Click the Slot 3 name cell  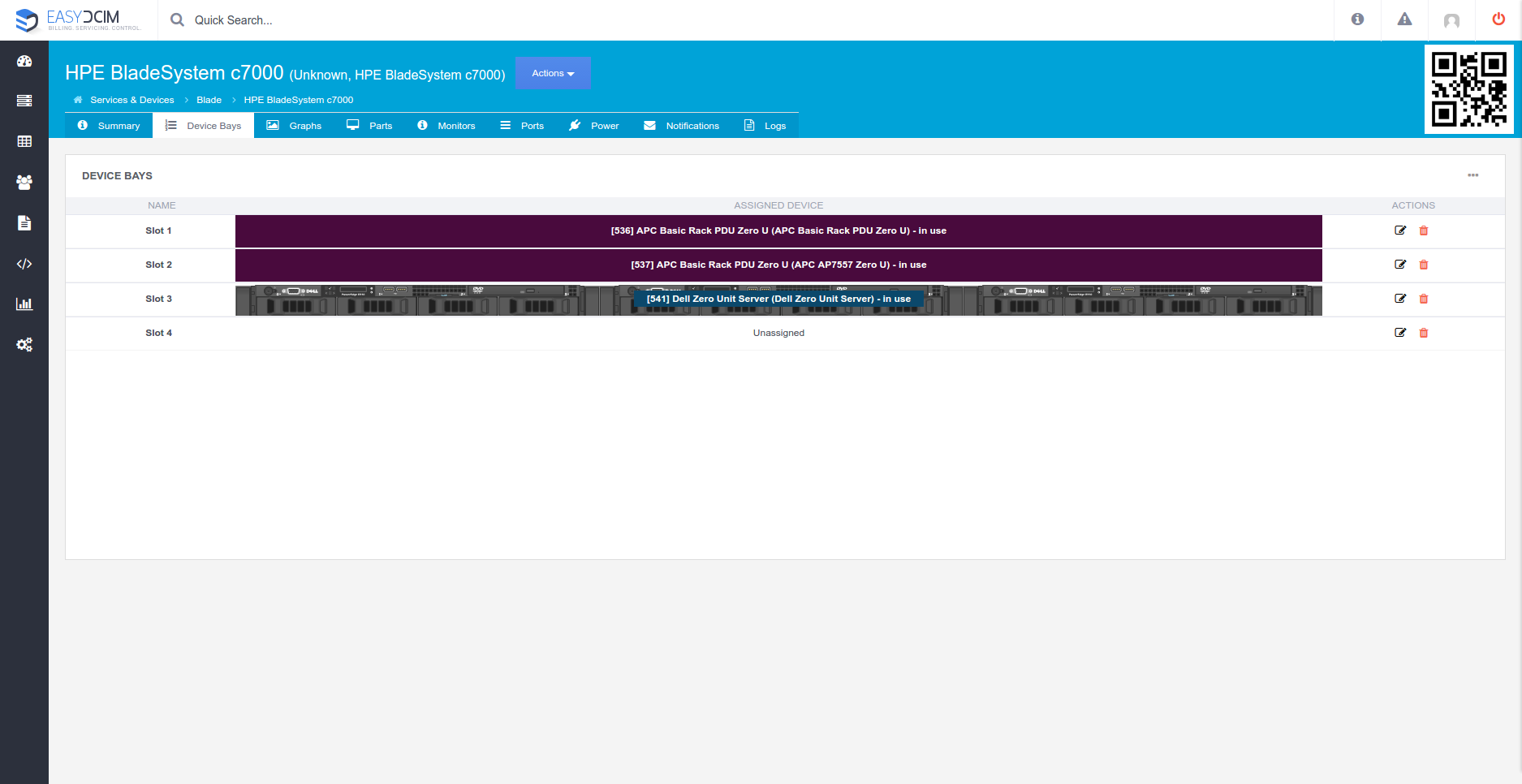[x=158, y=299]
